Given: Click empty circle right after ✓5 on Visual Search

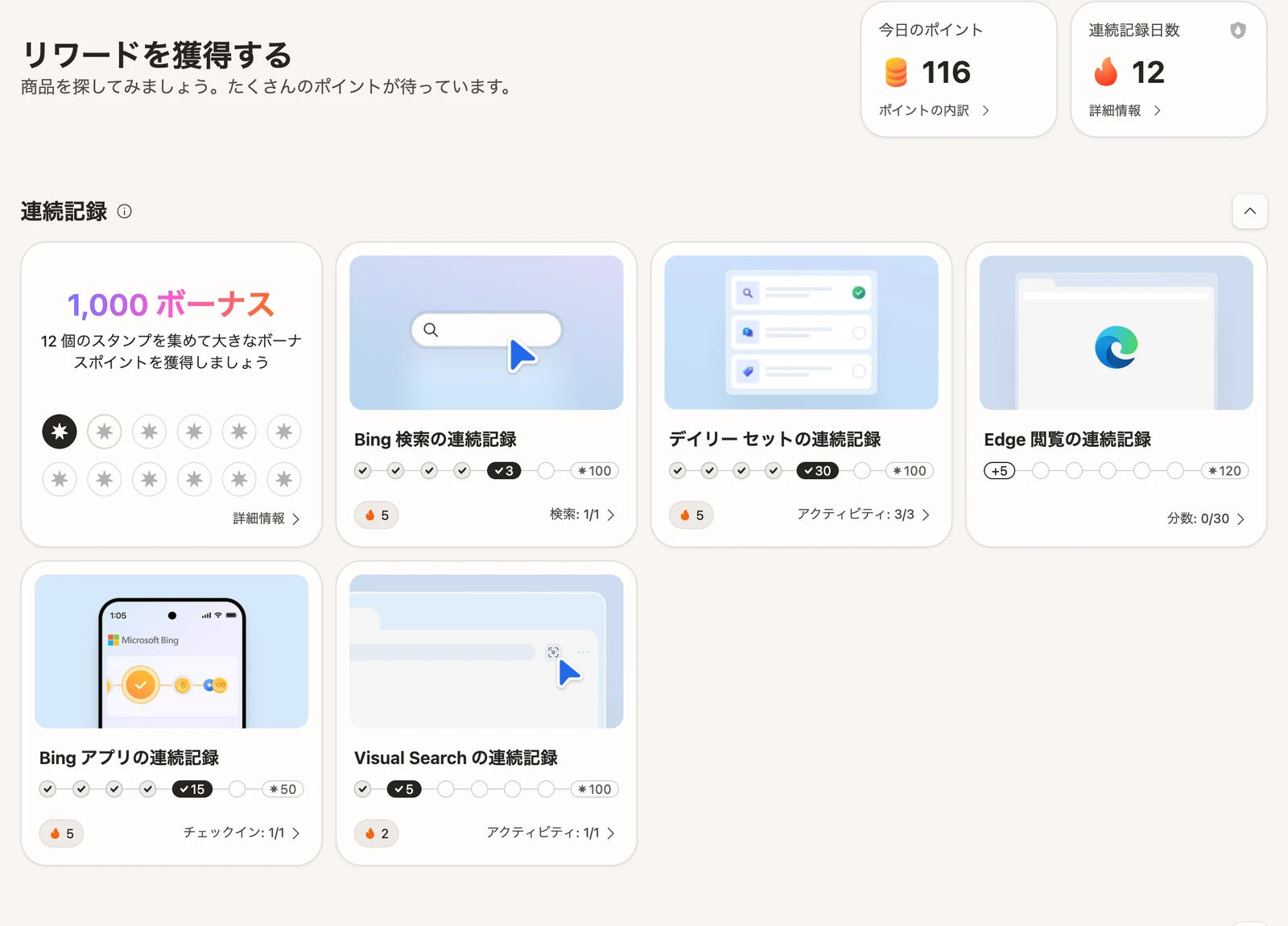Looking at the screenshot, I should click(446, 789).
